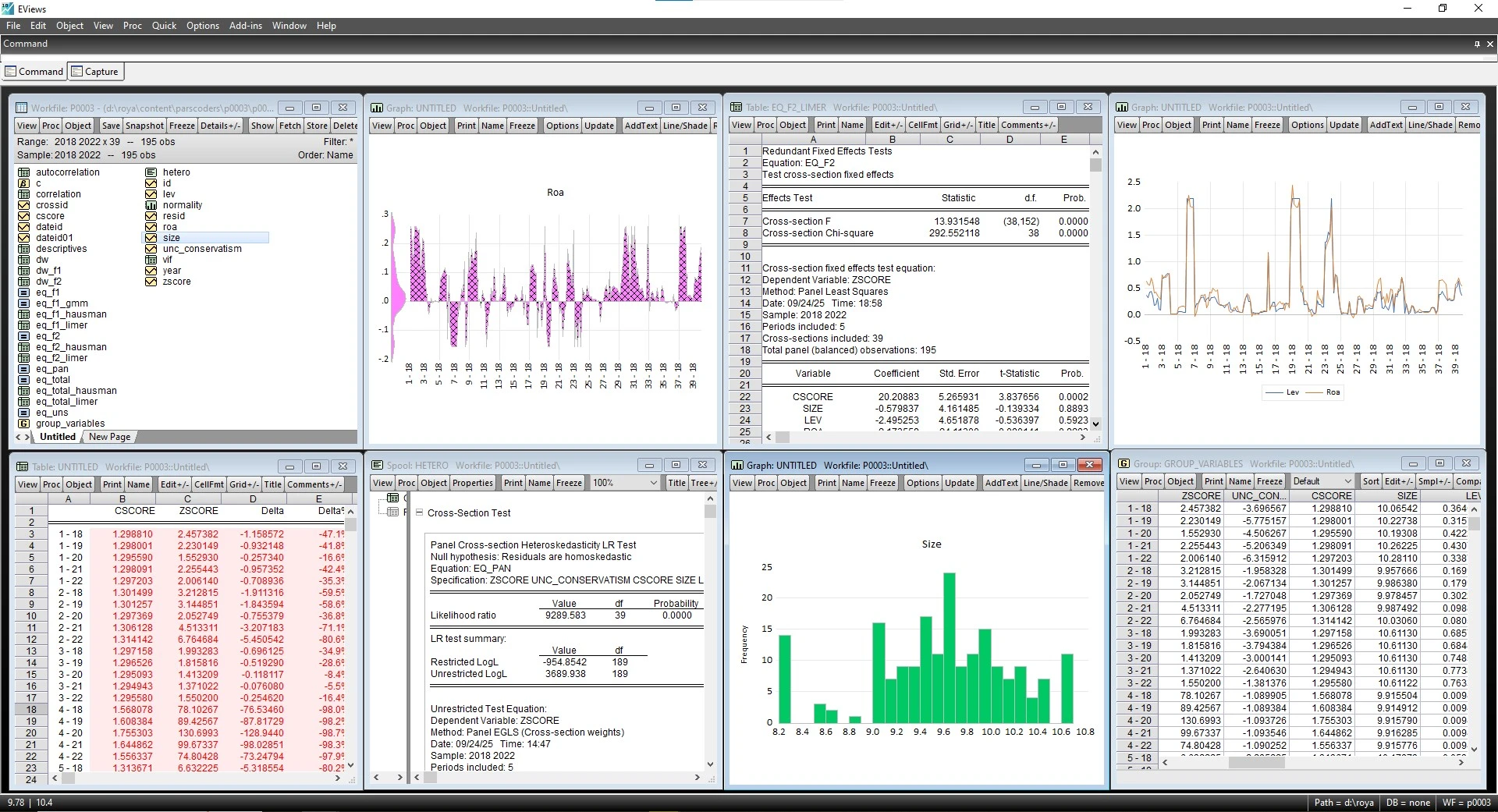Toggle Edit+/- in the GROUP_VARIABLES window
The width and height of the screenshot is (1498, 812).
[x=1397, y=481]
